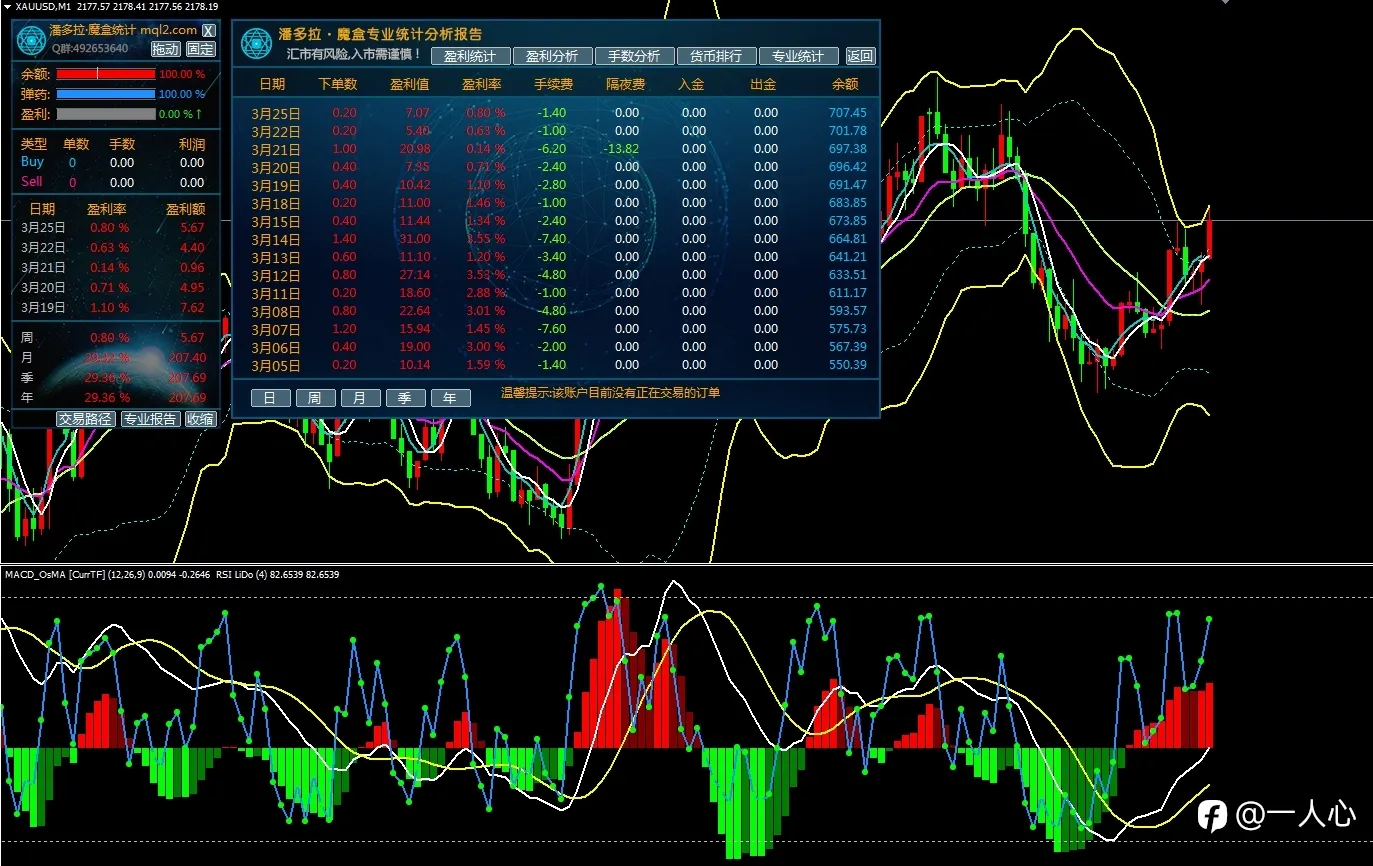Click the 手续费 column header

554,84
